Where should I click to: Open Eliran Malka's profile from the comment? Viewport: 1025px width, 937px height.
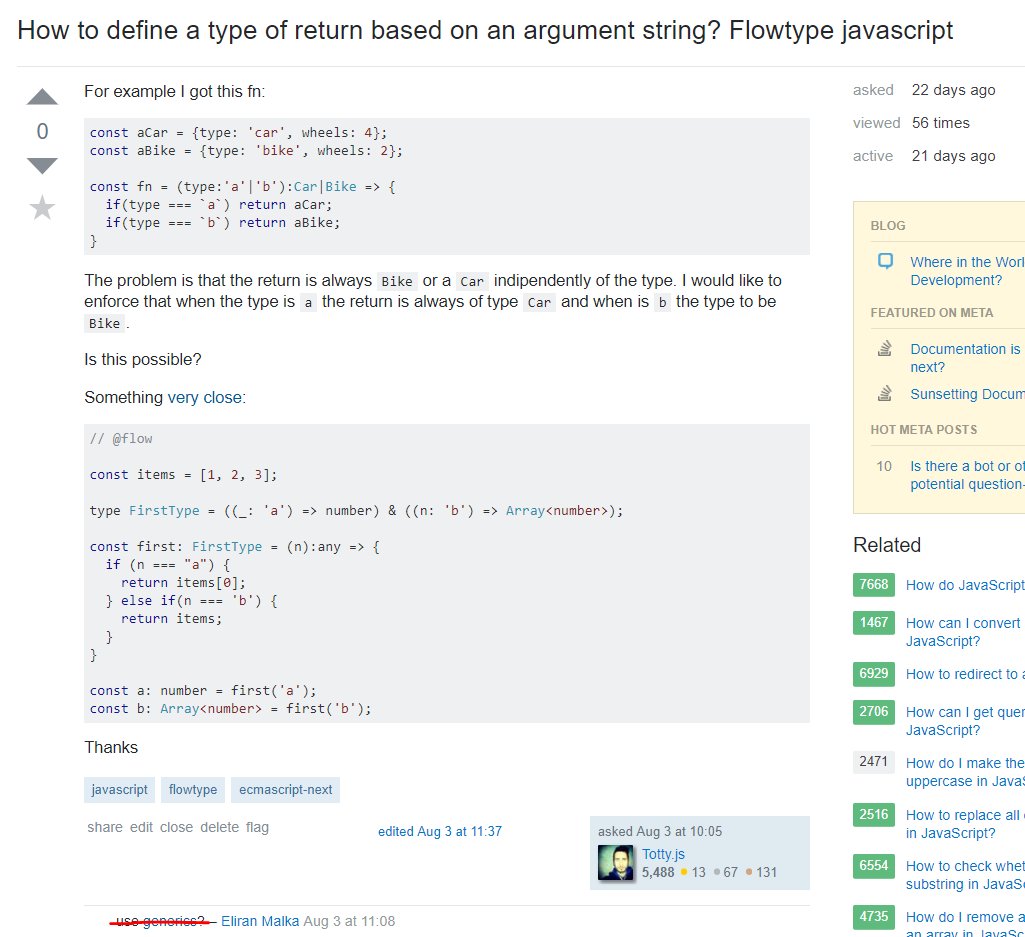coord(260,921)
